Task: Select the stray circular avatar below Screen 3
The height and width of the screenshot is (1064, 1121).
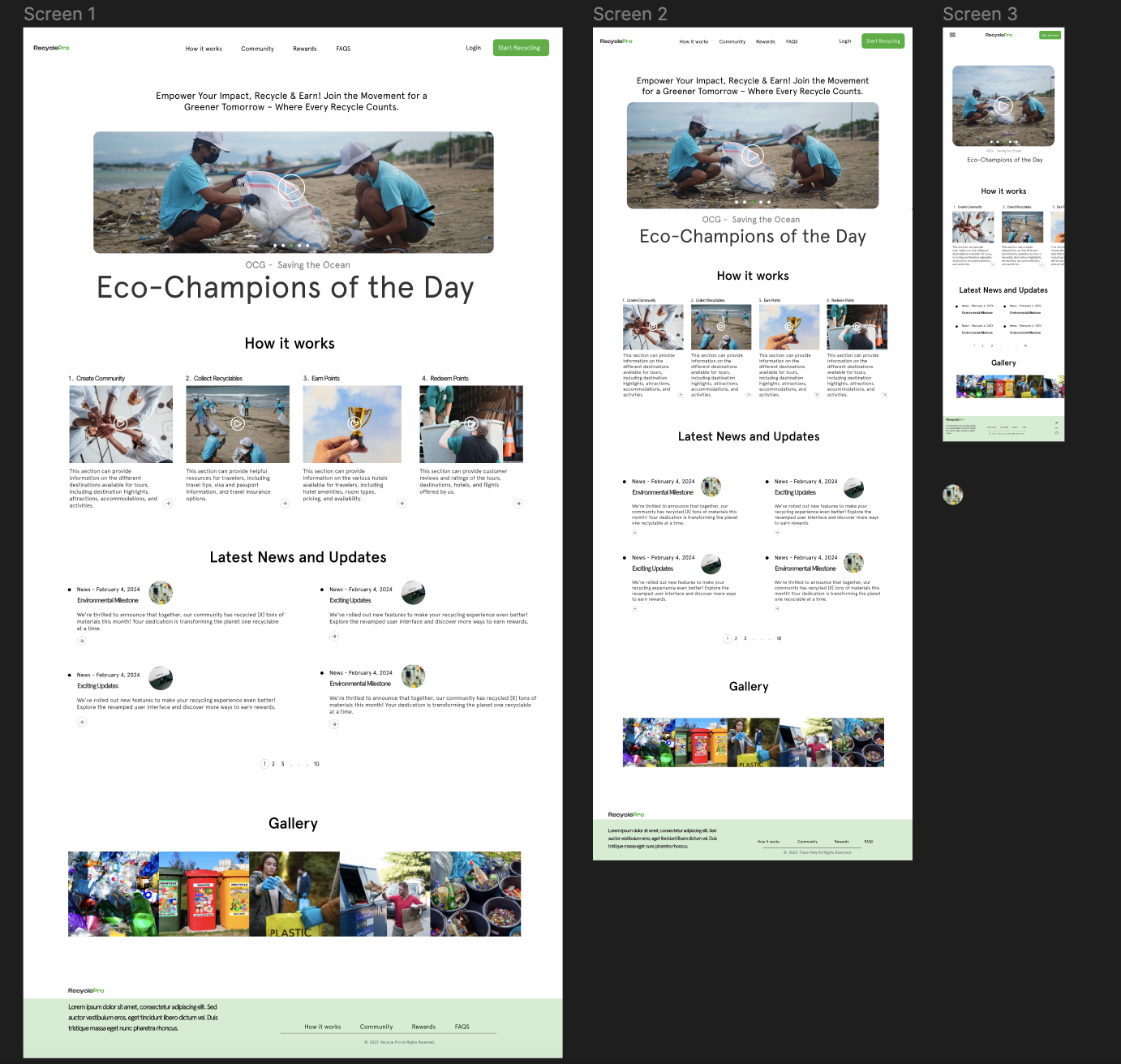Action: (953, 495)
